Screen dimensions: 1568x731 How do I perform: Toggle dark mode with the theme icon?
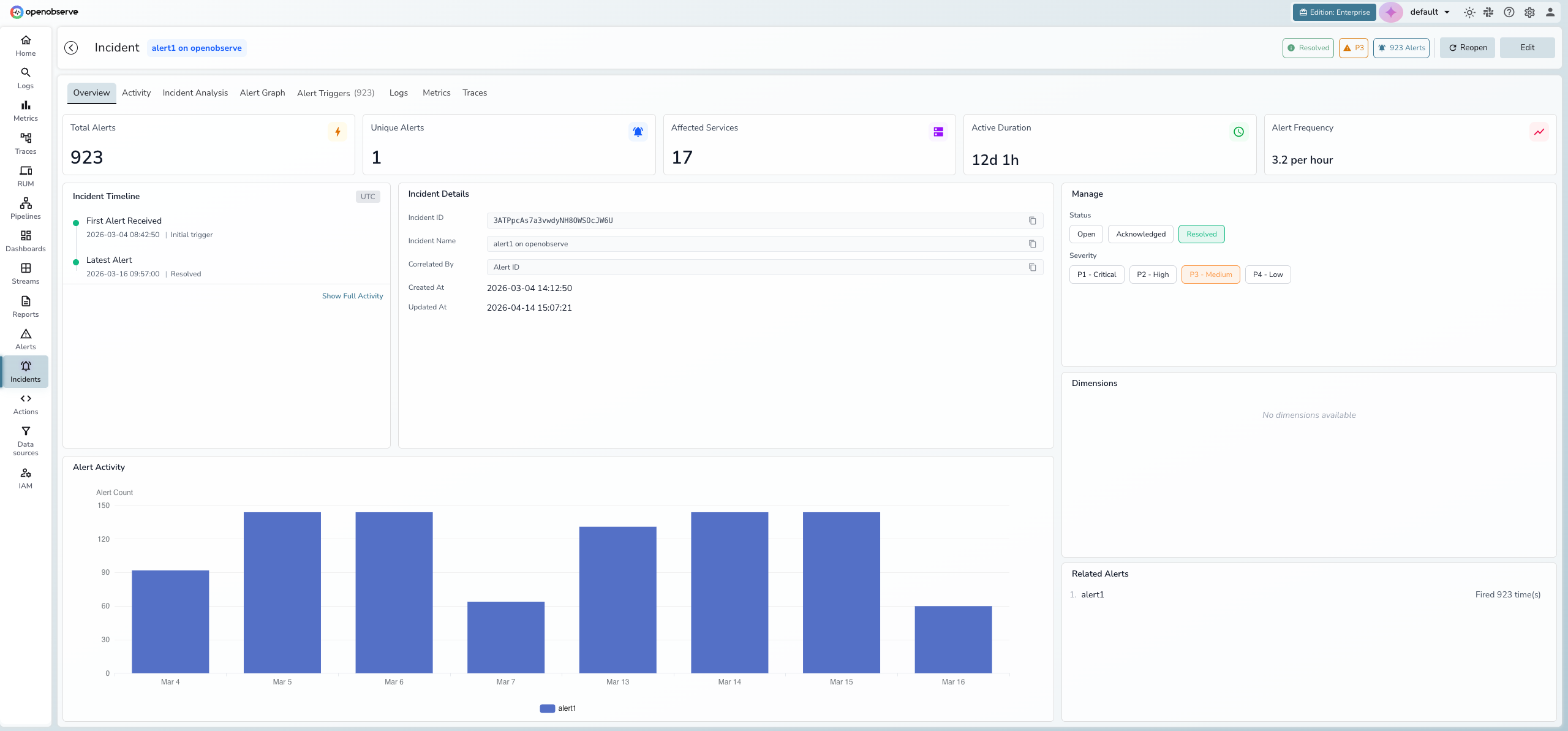click(1469, 12)
